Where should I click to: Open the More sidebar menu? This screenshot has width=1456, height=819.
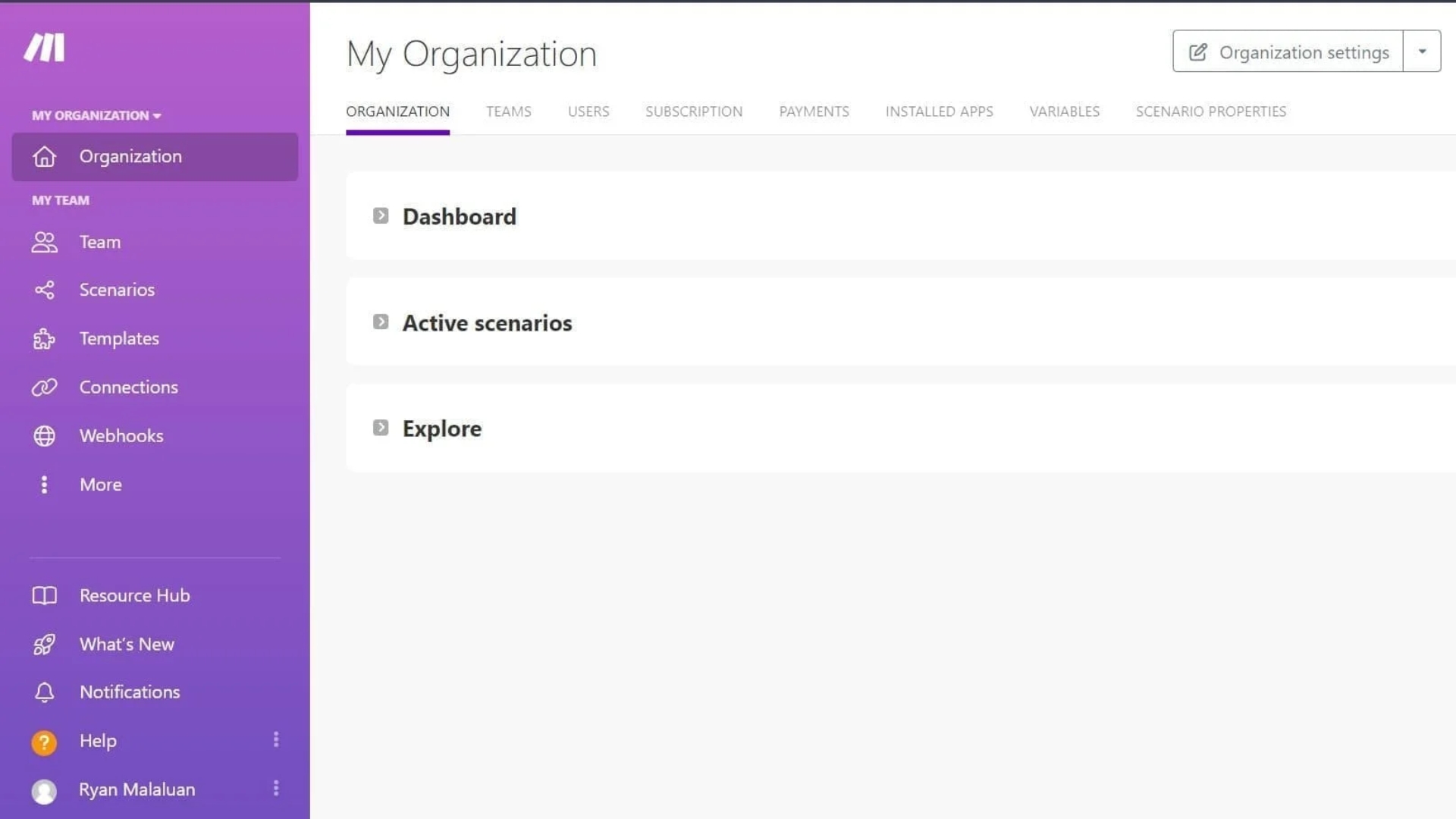pyautogui.click(x=100, y=485)
